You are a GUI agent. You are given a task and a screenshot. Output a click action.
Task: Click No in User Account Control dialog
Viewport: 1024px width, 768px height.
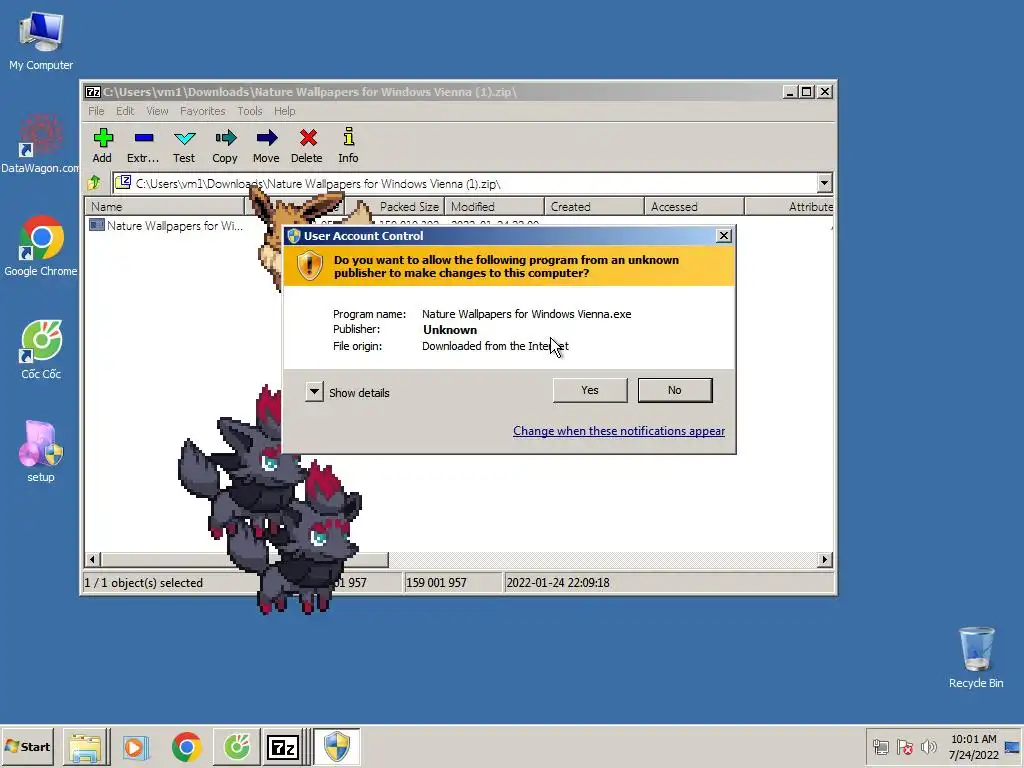coord(675,390)
